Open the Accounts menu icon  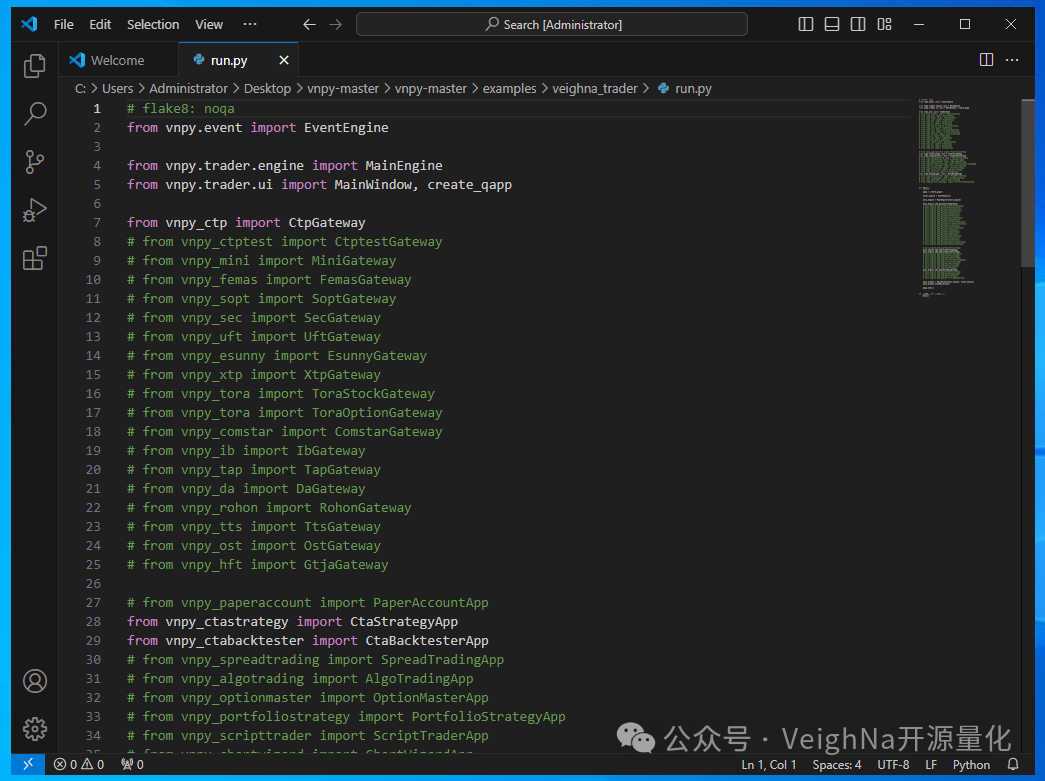(35, 681)
